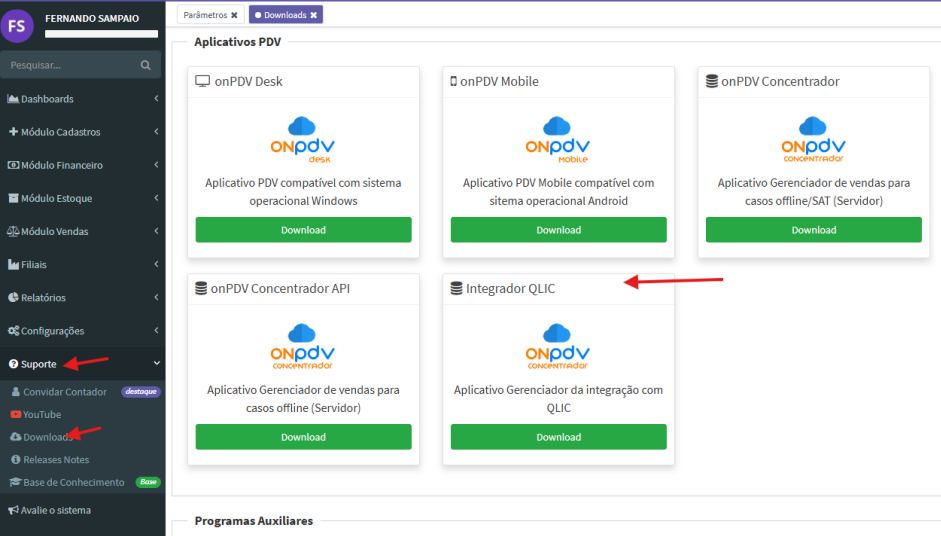The width and height of the screenshot is (941, 536).
Task: Expand the Módulo Cadastros chevron
Action: (156, 131)
